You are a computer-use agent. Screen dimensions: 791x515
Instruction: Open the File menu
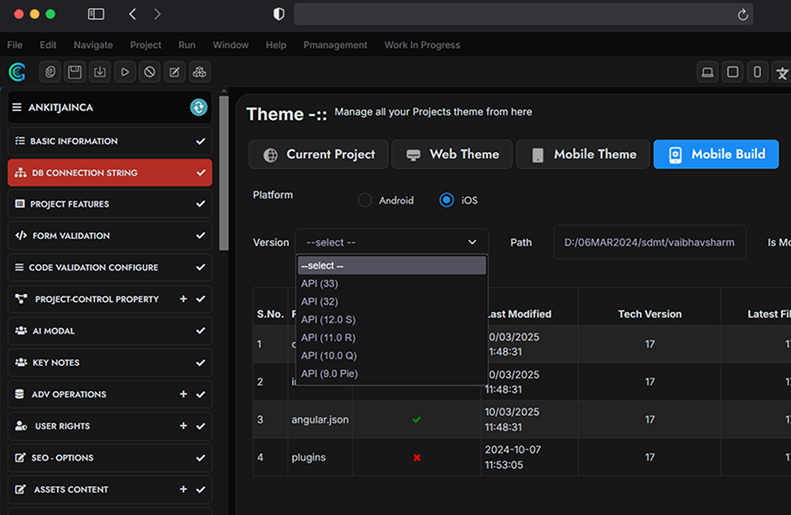[x=15, y=45]
